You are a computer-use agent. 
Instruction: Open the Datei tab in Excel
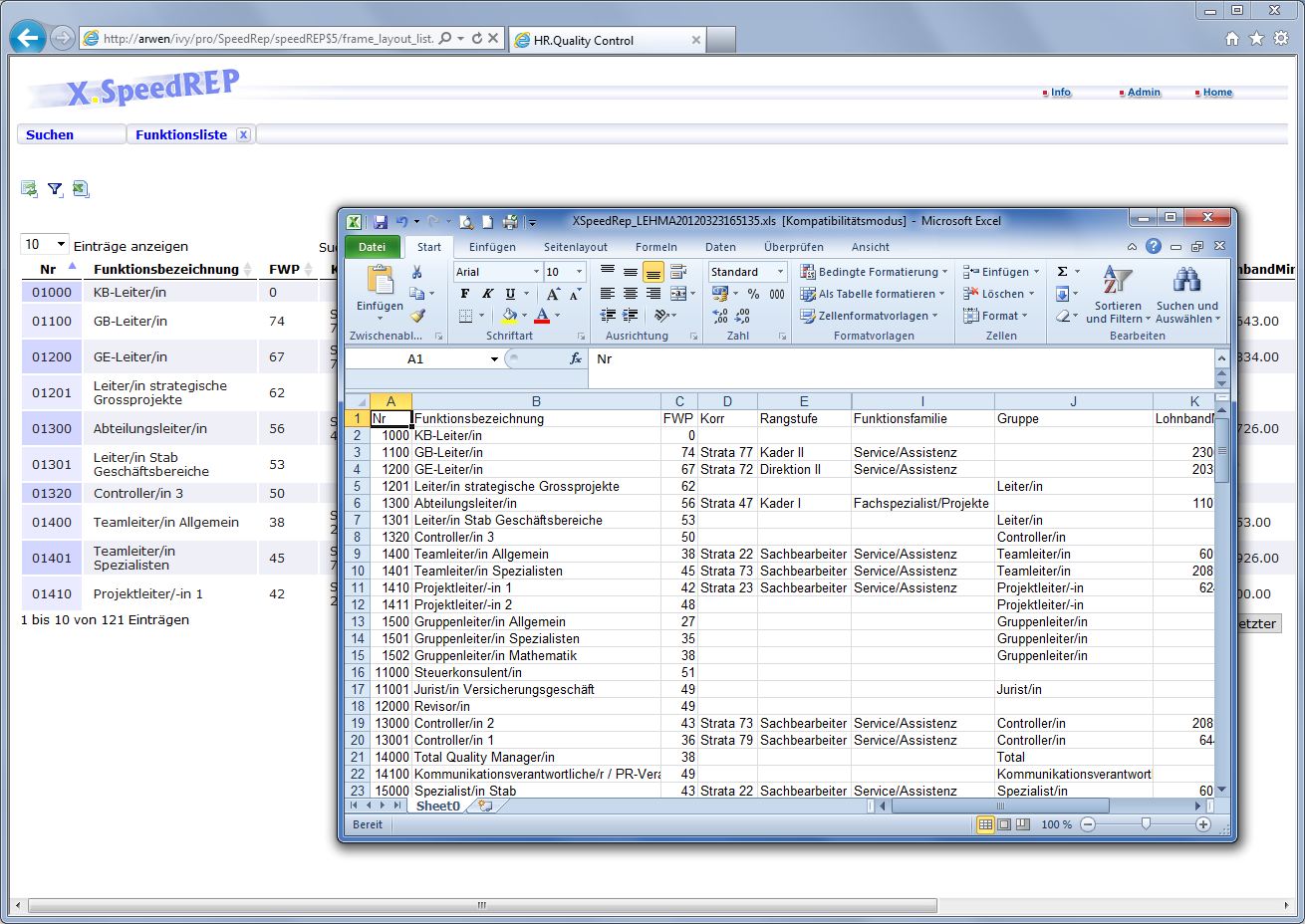[372, 247]
